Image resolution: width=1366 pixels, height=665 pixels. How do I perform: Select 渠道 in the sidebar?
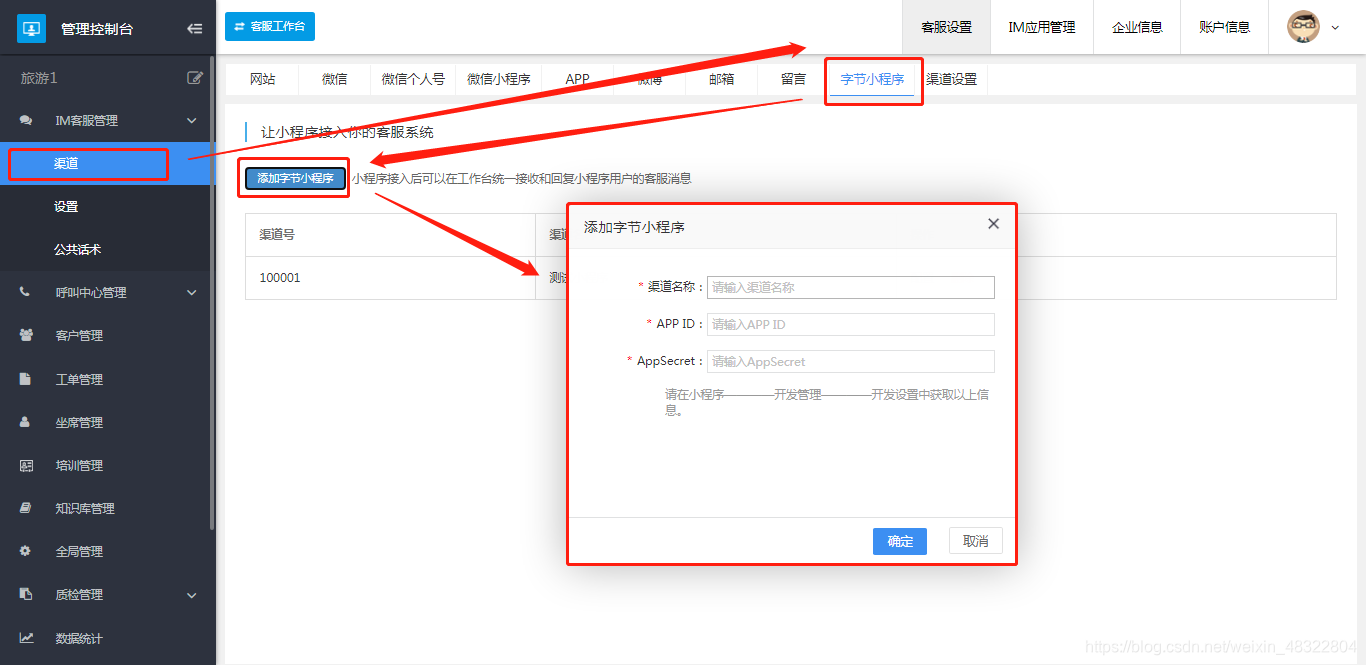107,164
